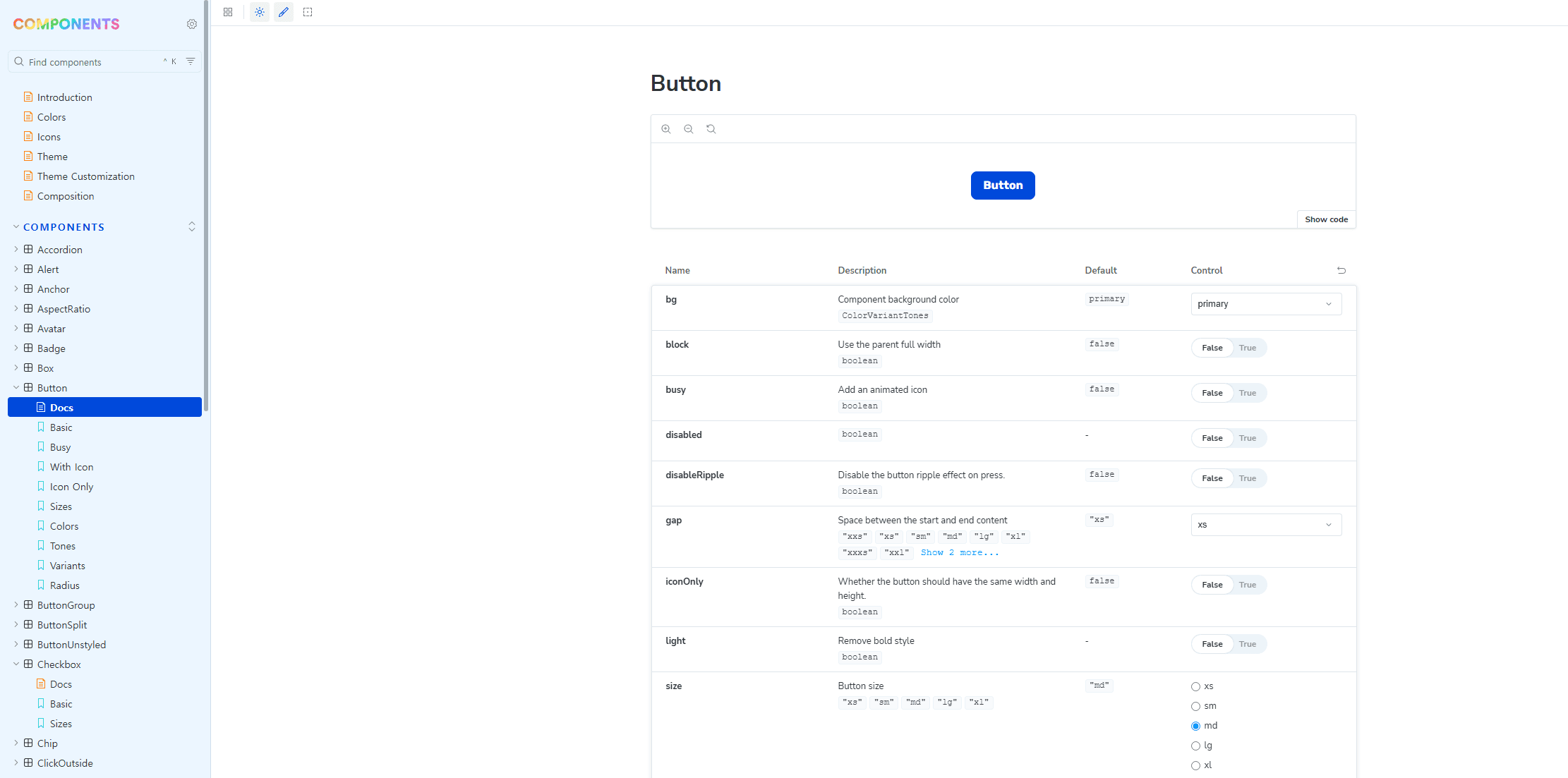The image size is (1568, 778).
Task: Click the dashed outline toolbar icon
Action: (x=308, y=12)
